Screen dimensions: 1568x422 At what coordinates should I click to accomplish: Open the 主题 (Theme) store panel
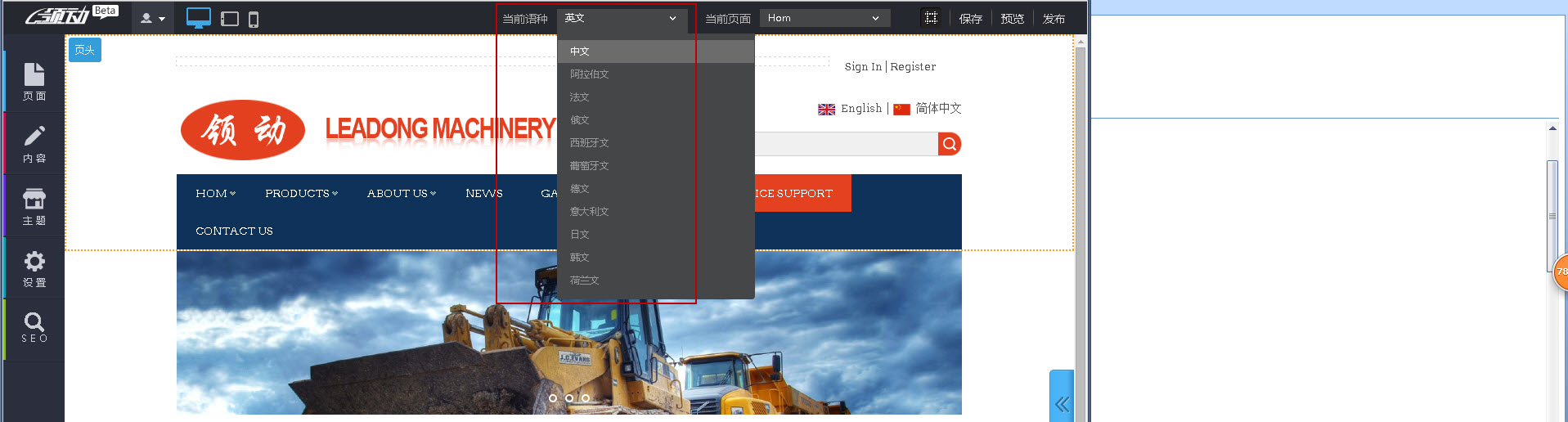(x=34, y=206)
